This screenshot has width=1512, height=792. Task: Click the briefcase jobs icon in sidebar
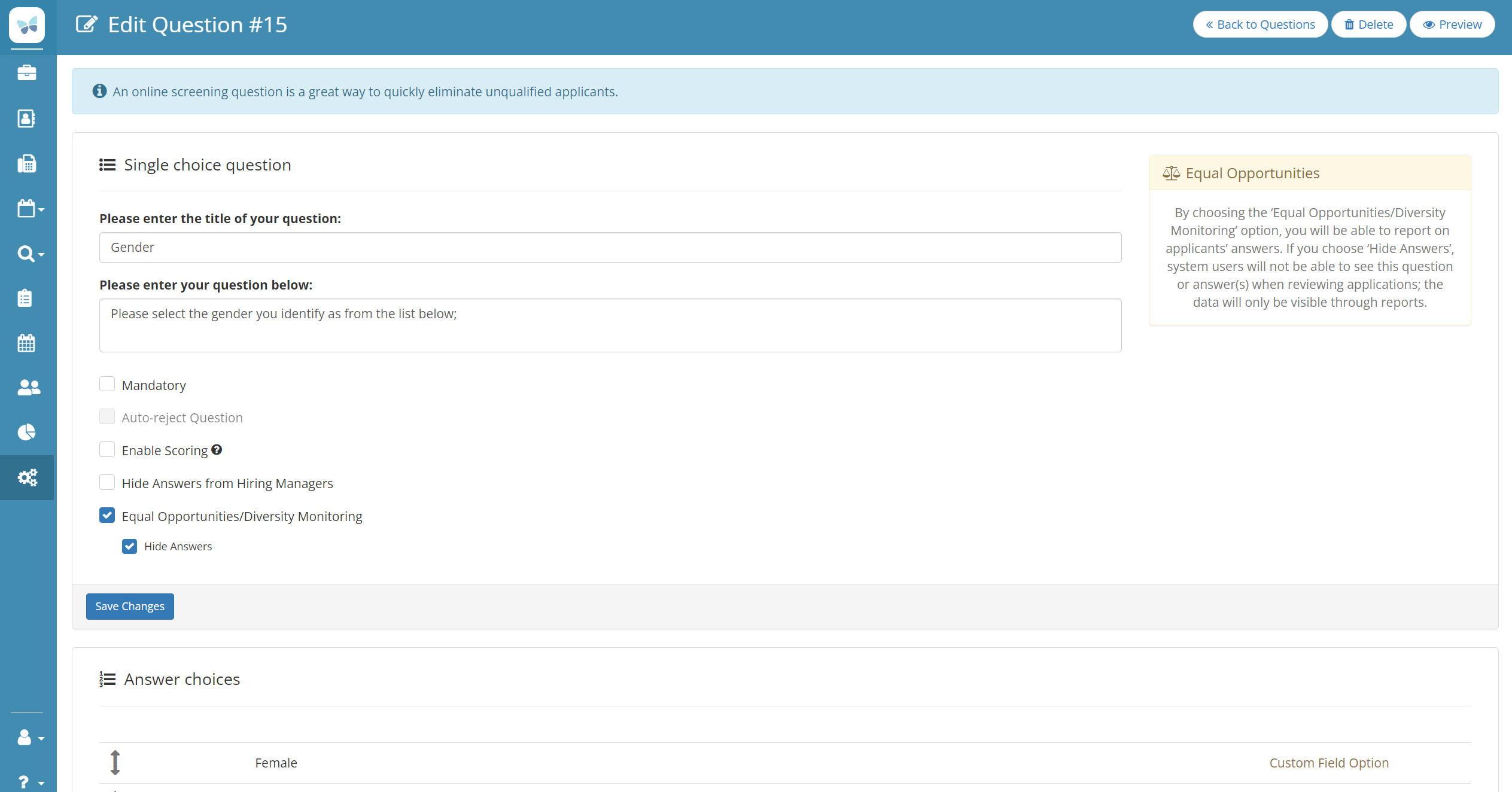point(27,73)
